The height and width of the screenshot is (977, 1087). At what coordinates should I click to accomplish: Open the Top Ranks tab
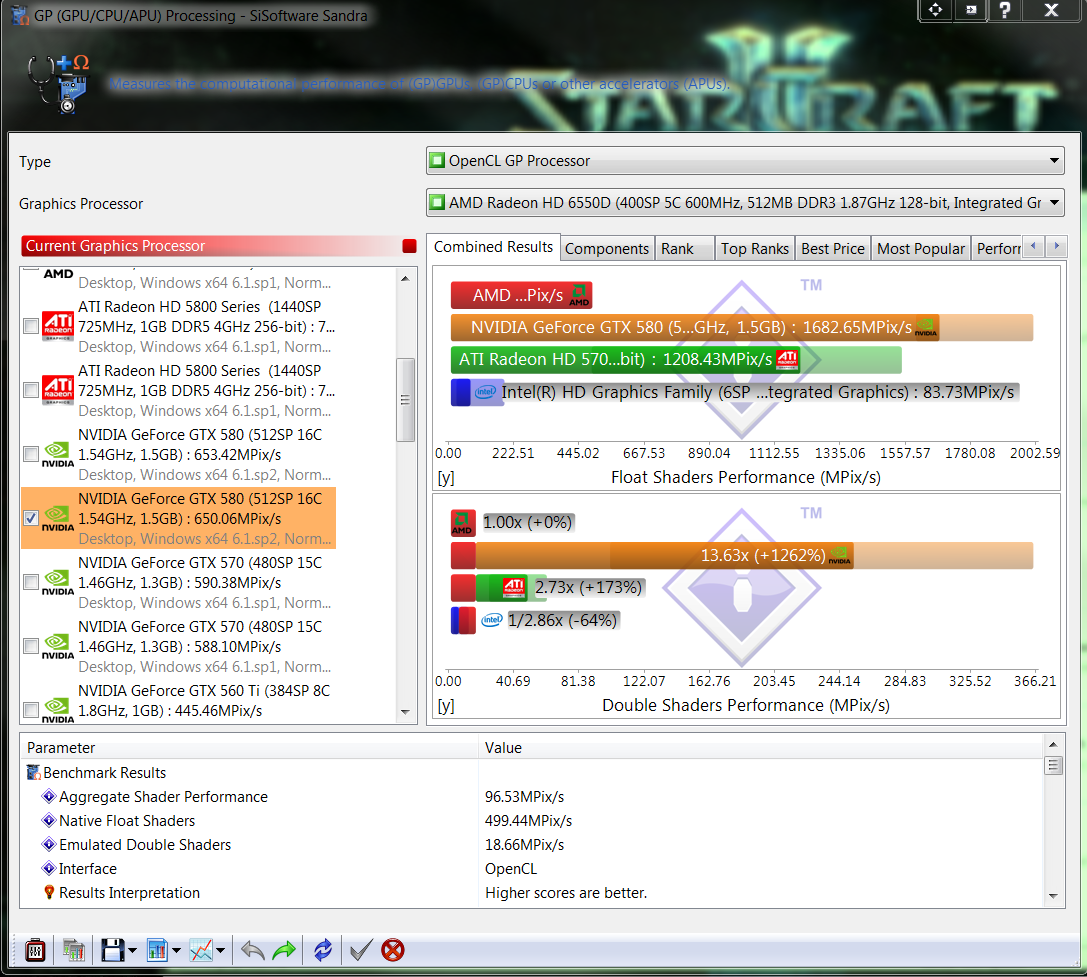pos(755,248)
